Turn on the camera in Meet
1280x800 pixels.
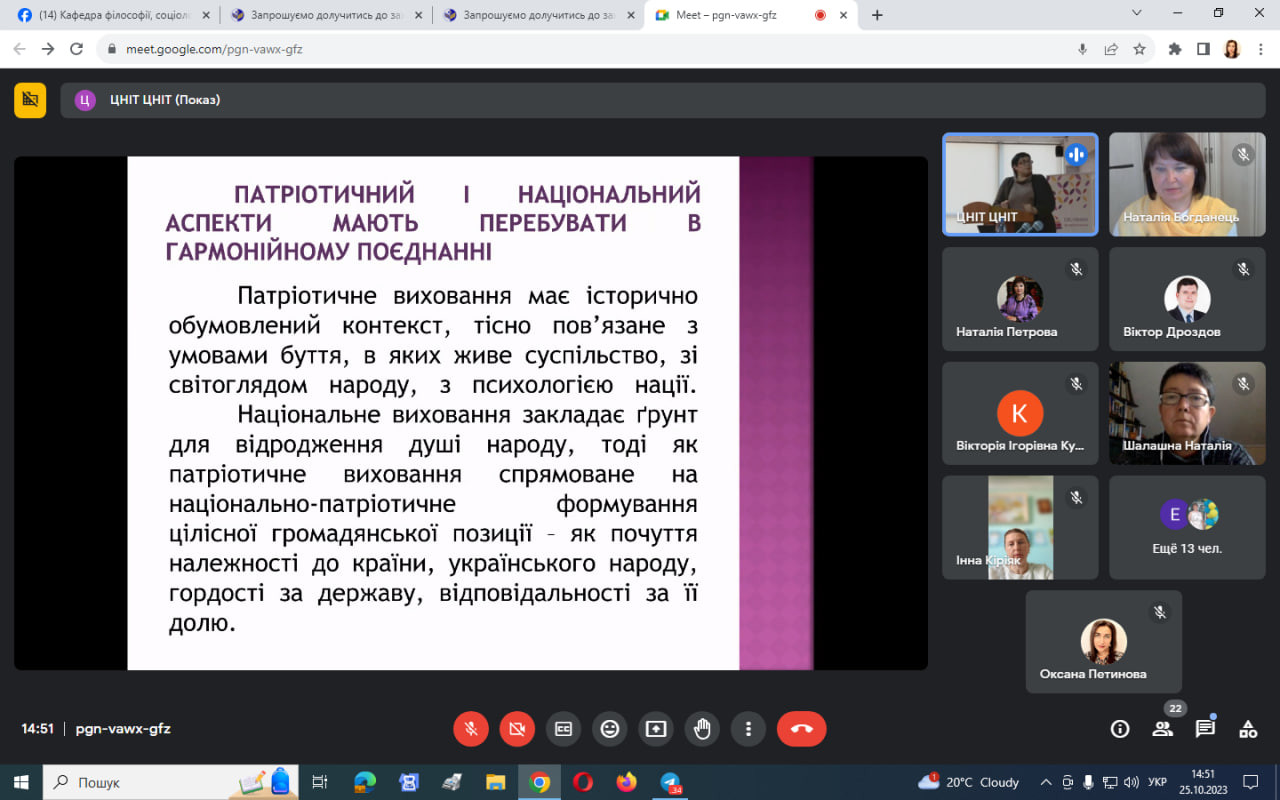(x=517, y=729)
